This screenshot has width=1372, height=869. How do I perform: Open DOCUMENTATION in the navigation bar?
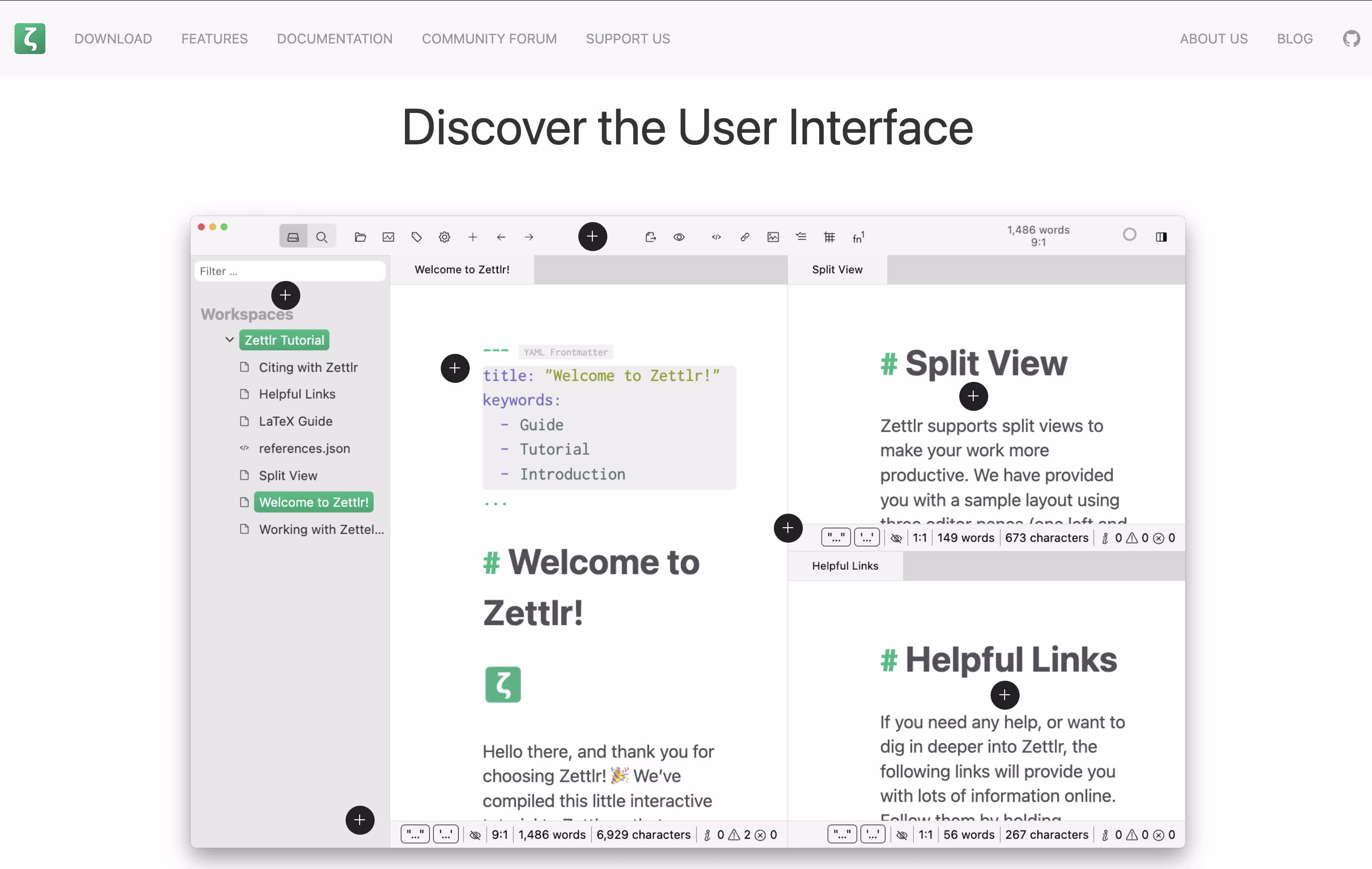tap(335, 39)
